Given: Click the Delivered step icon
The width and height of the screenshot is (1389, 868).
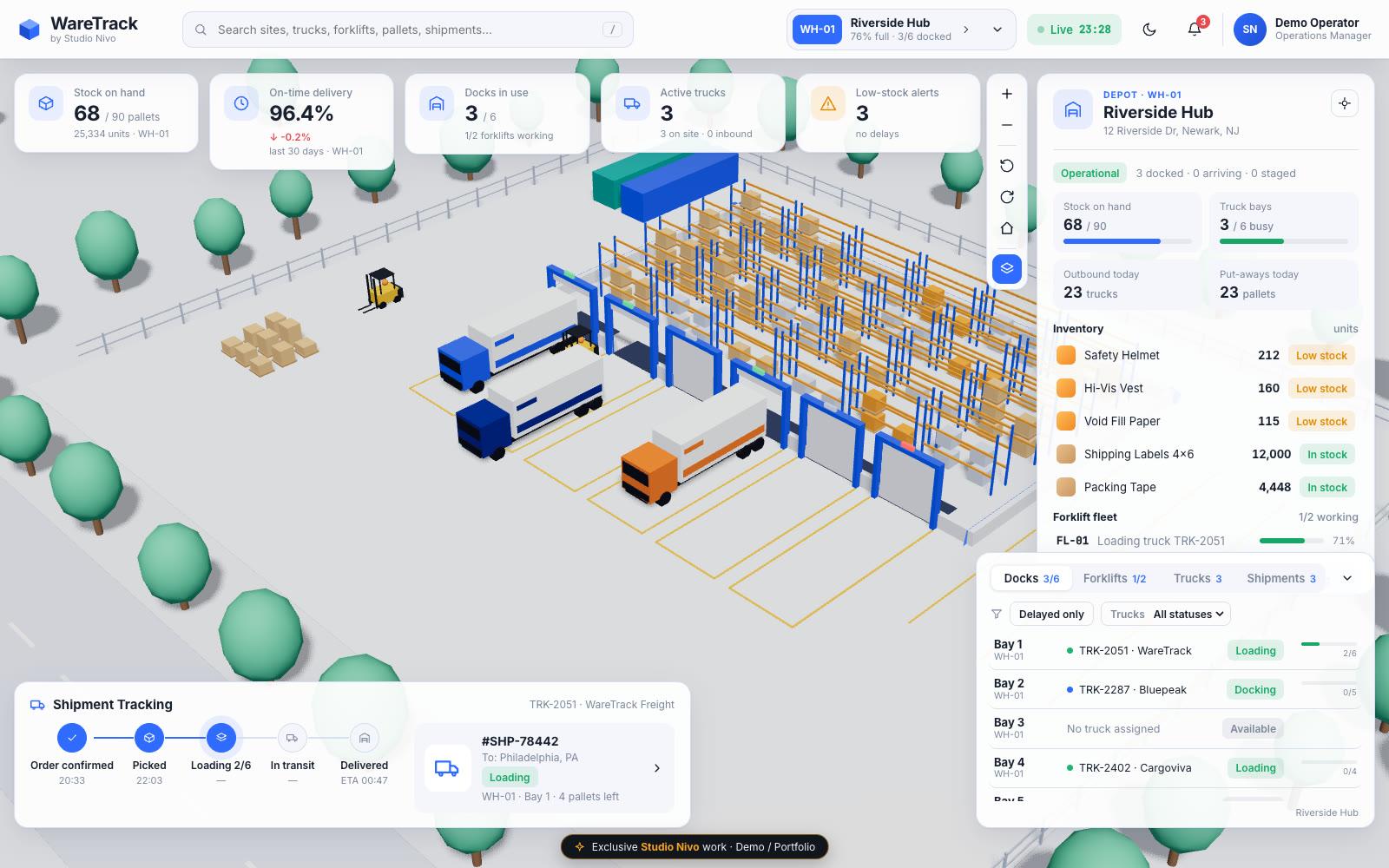Looking at the screenshot, I should pyautogui.click(x=365, y=738).
